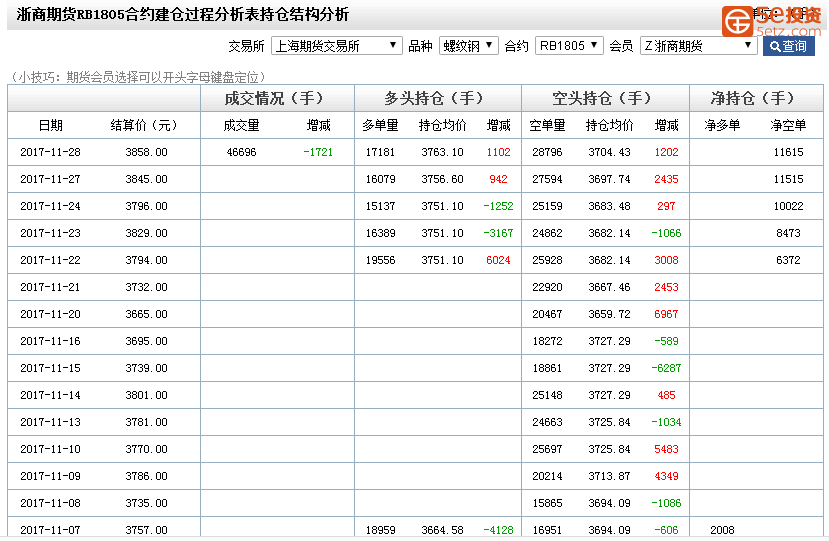Click long average price 3763.10
The image size is (829, 541).
pos(443,152)
